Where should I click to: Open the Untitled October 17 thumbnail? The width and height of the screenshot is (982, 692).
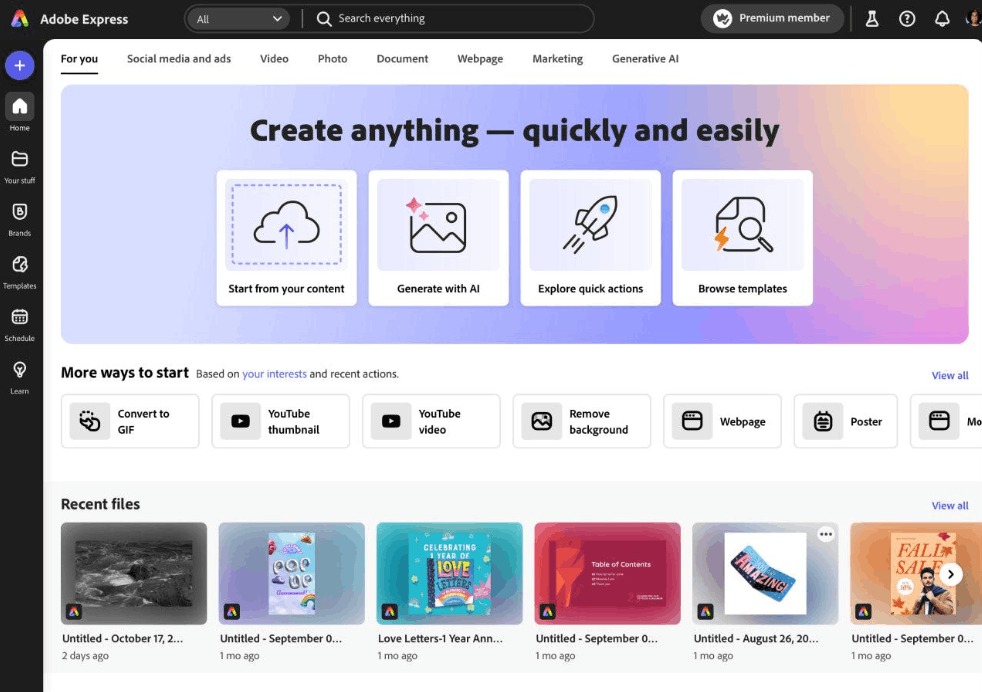[133, 573]
